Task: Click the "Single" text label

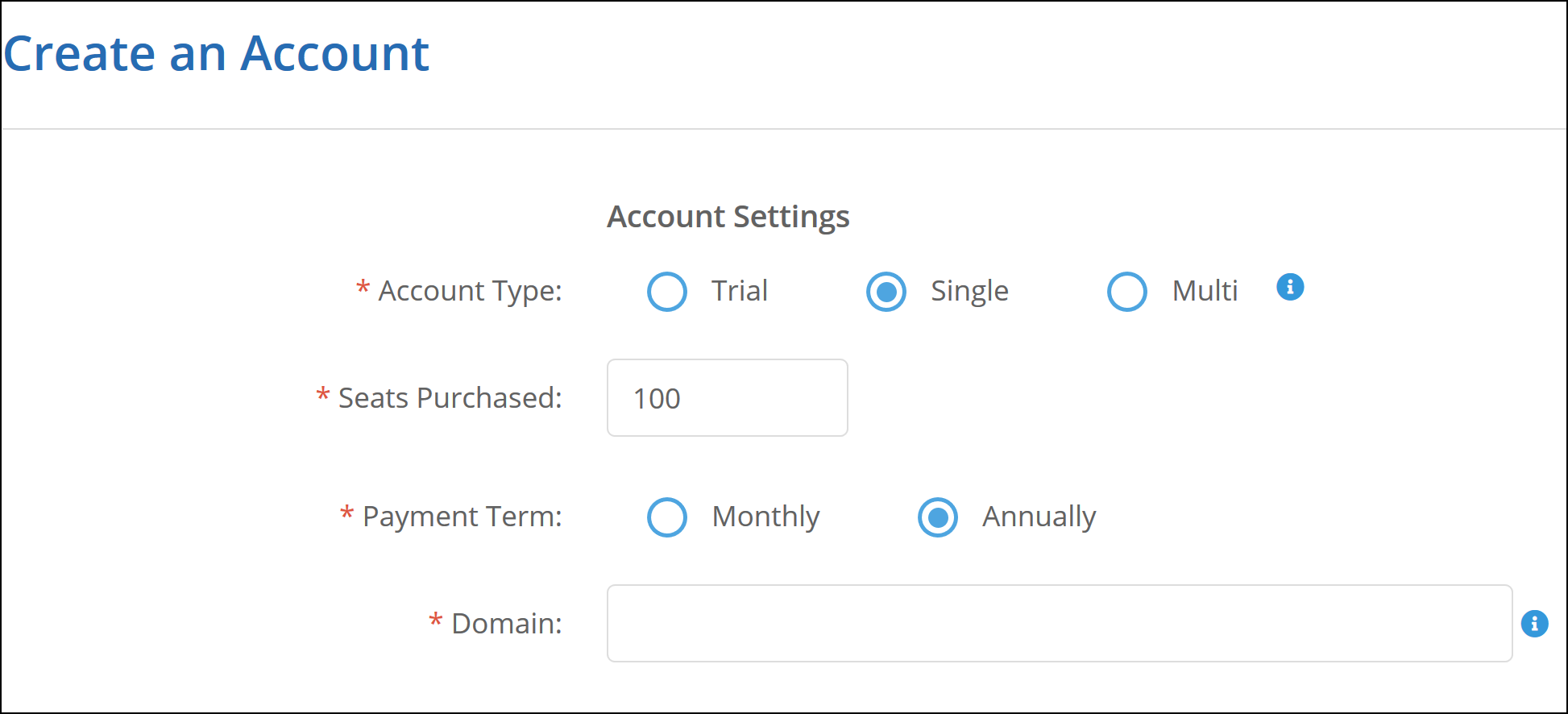Action: [x=969, y=291]
